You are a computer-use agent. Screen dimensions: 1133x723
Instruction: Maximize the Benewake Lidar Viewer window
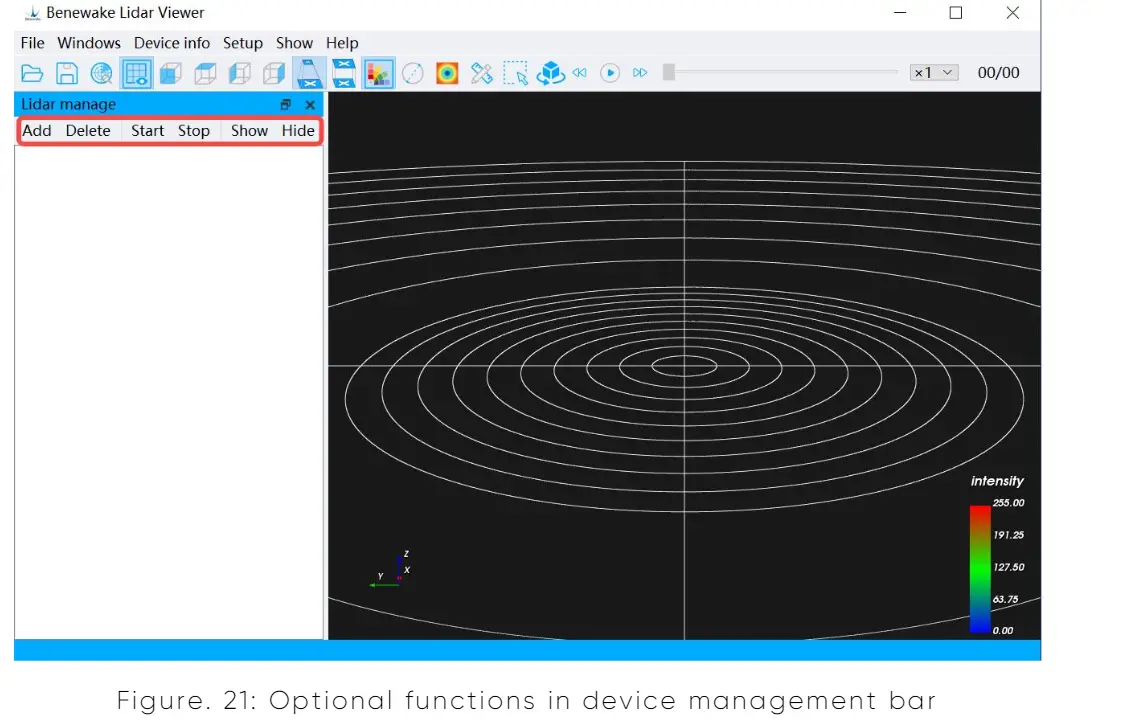[956, 13]
